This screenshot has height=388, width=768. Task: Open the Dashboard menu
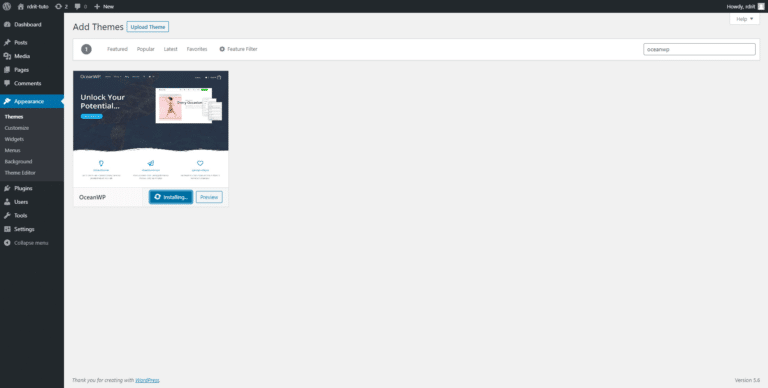[x=28, y=24]
